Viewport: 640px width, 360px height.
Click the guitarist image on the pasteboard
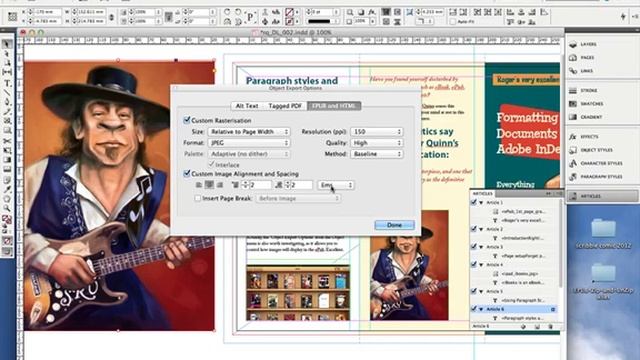[118, 196]
